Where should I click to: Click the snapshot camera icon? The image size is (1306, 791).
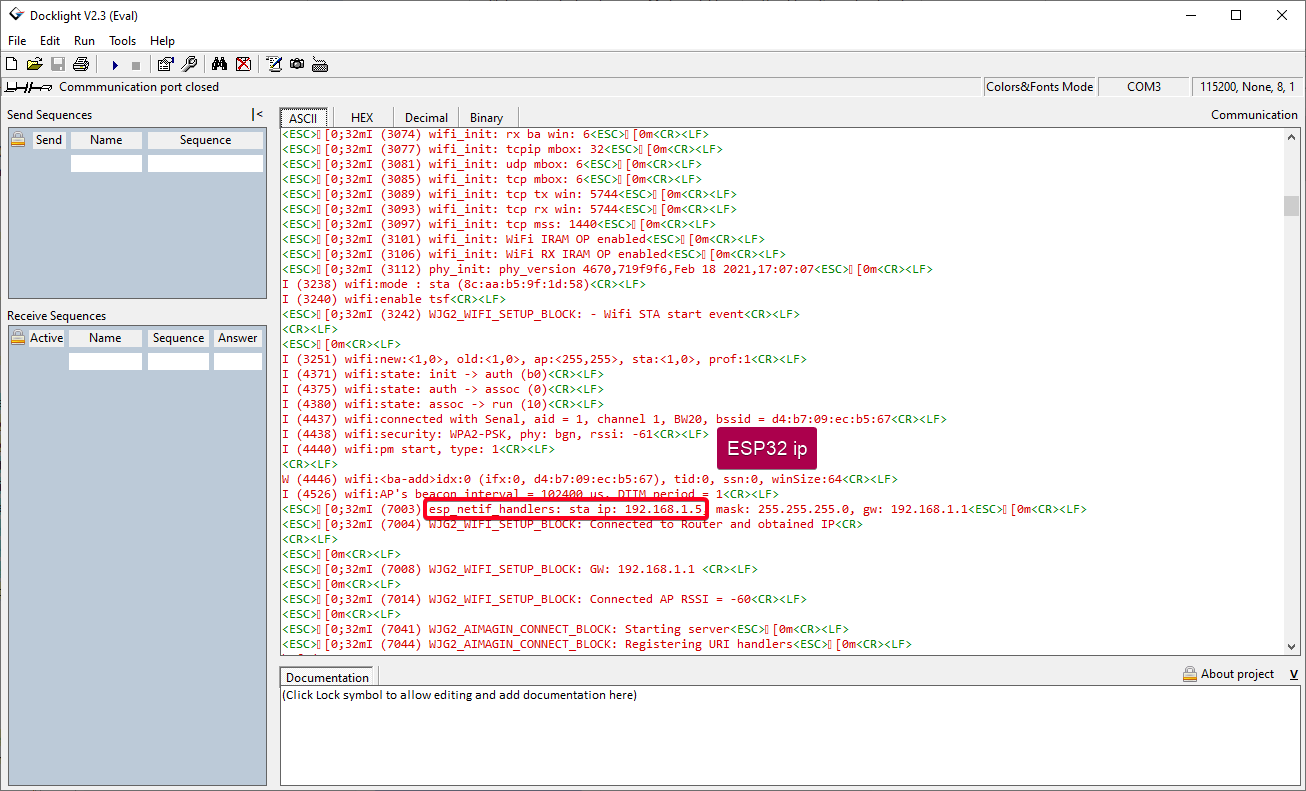(x=297, y=64)
